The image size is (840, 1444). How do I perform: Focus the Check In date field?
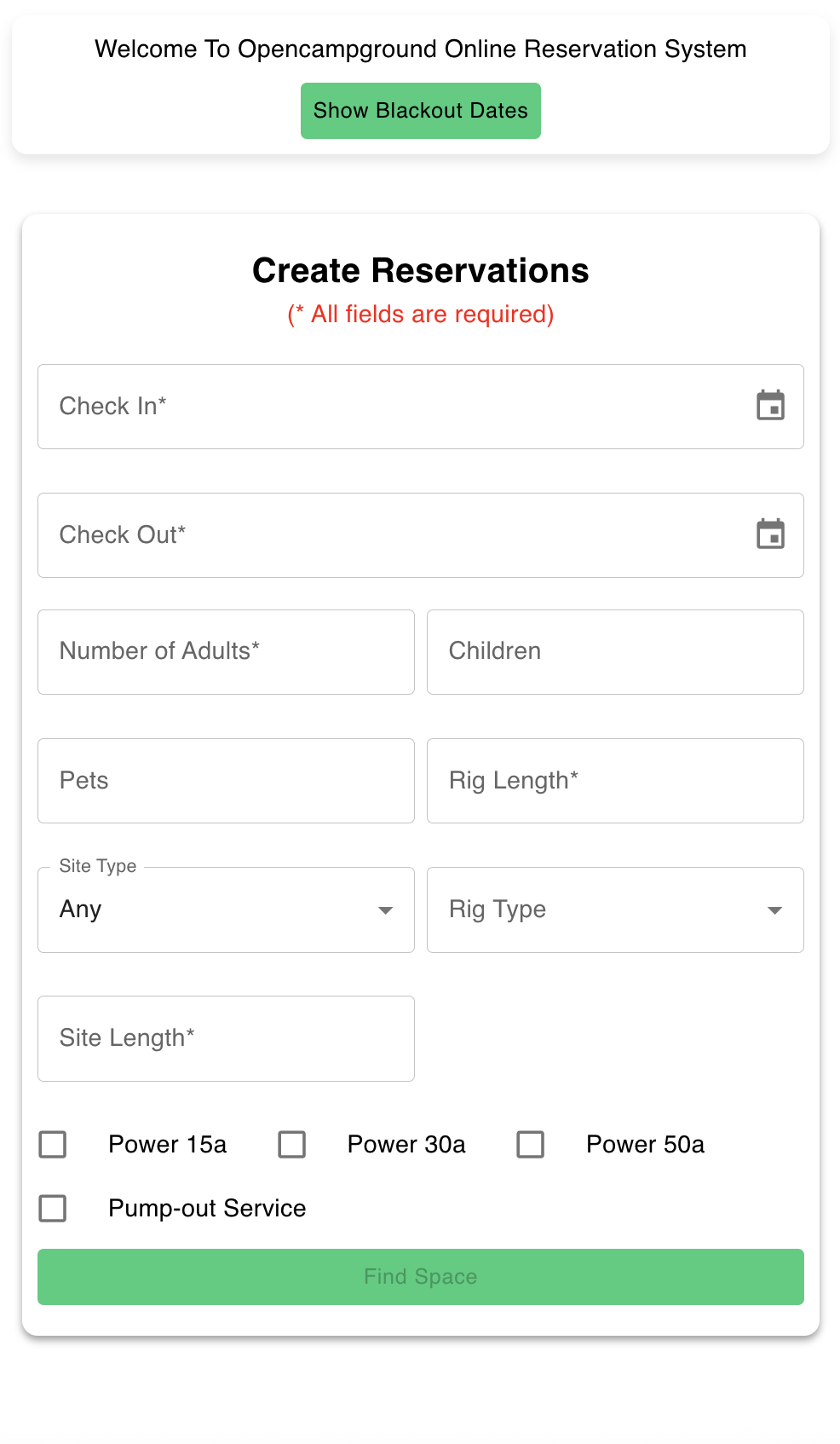(x=383, y=407)
